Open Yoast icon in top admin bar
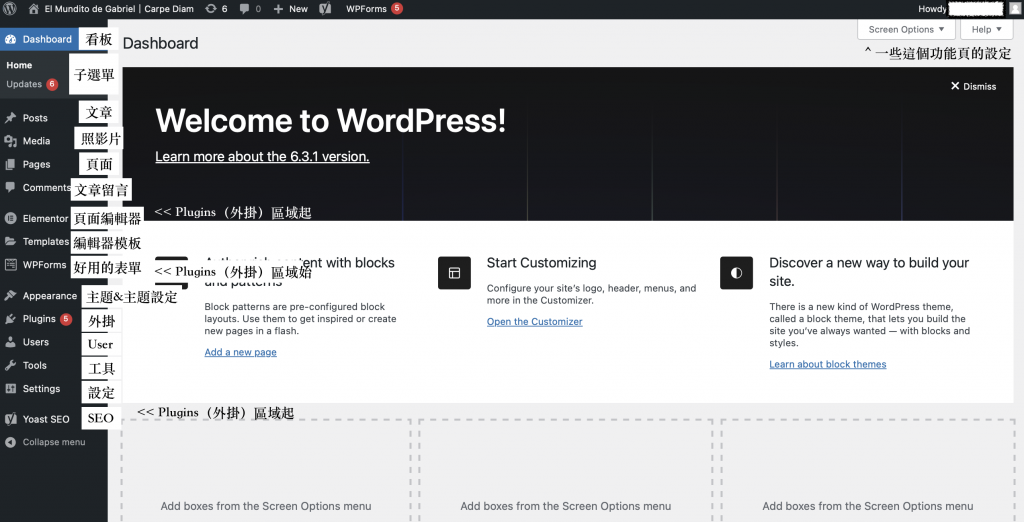The image size is (1024, 522). 325,9
